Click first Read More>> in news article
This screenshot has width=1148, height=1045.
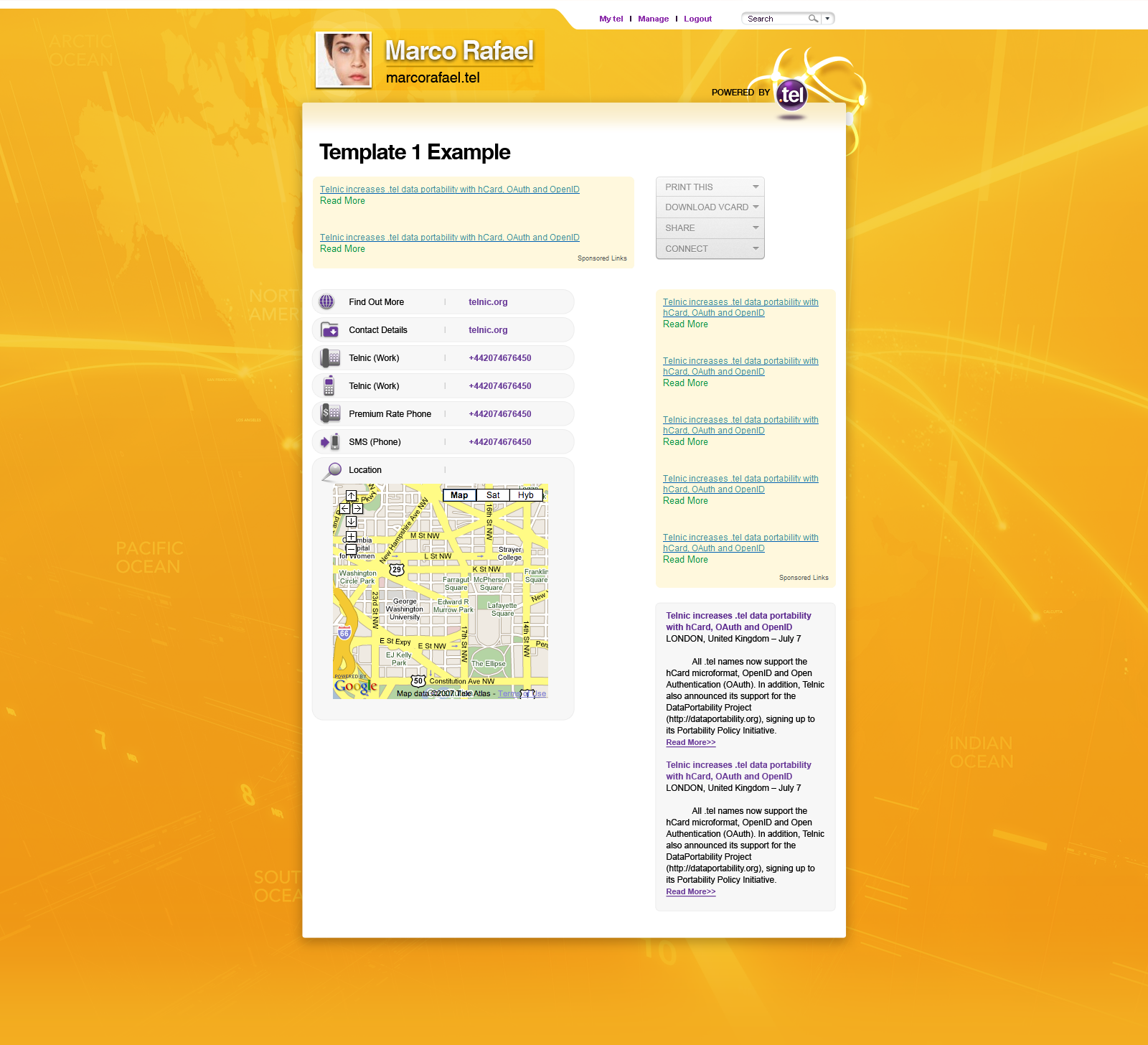pyautogui.click(x=690, y=743)
